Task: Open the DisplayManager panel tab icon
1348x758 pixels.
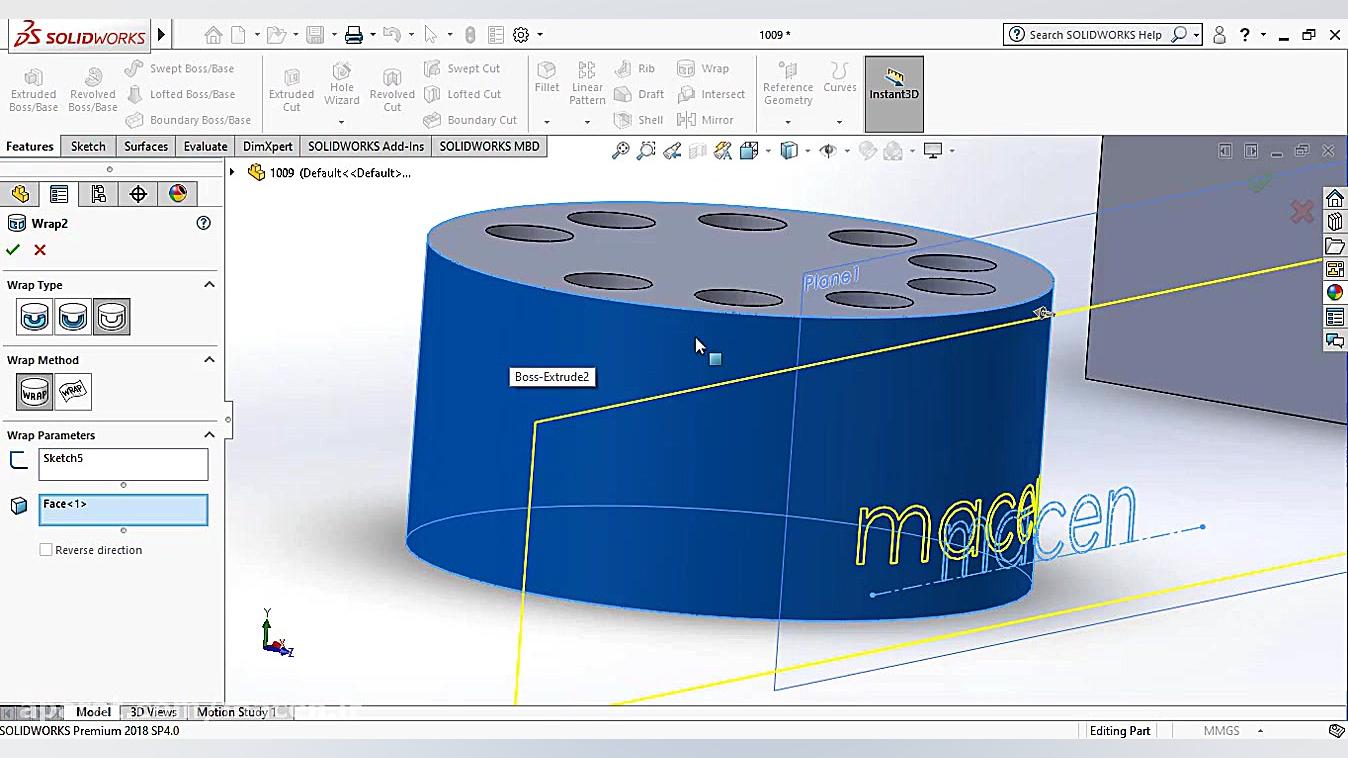Action: [177, 194]
